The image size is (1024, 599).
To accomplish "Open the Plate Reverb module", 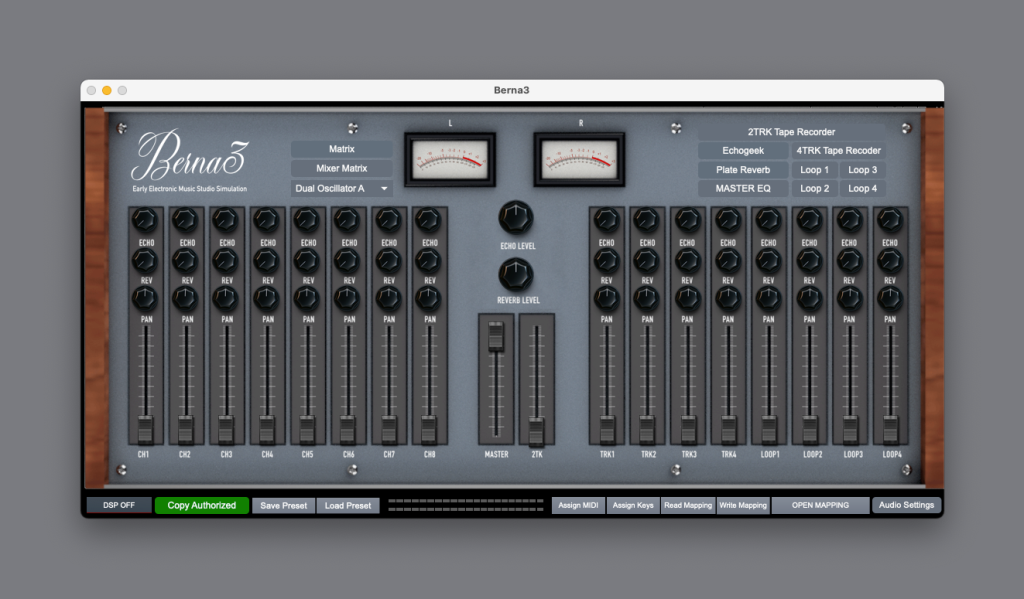I will click(742, 169).
